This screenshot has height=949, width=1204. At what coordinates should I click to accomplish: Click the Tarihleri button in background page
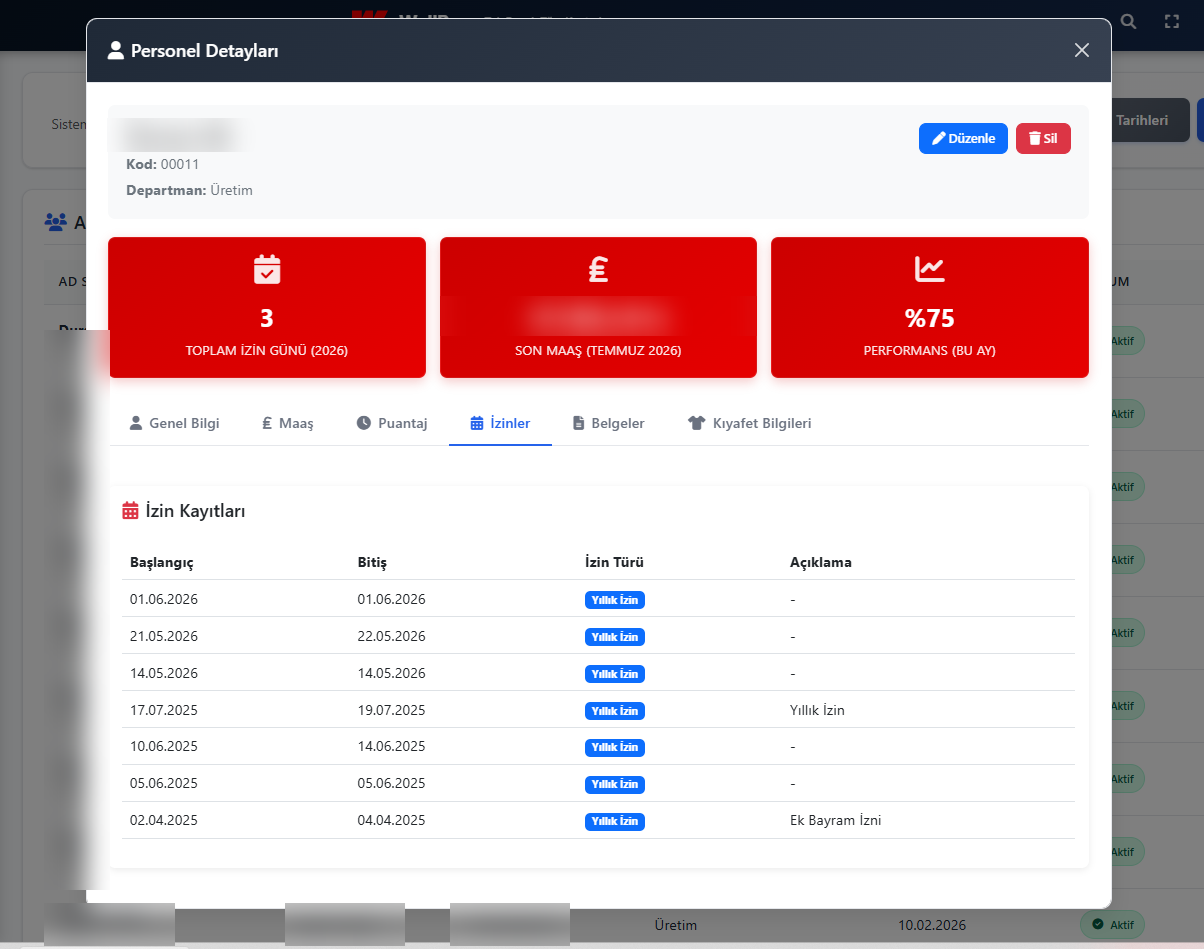(1150, 120)
